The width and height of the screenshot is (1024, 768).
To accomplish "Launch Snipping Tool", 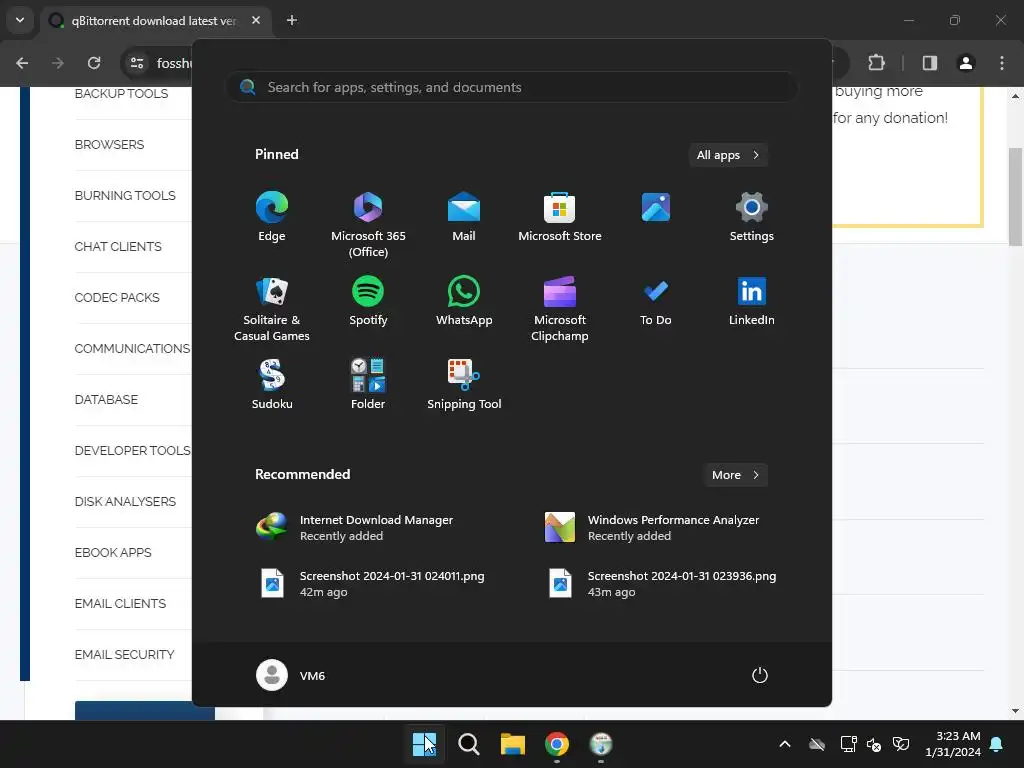I will pos(464,384).
